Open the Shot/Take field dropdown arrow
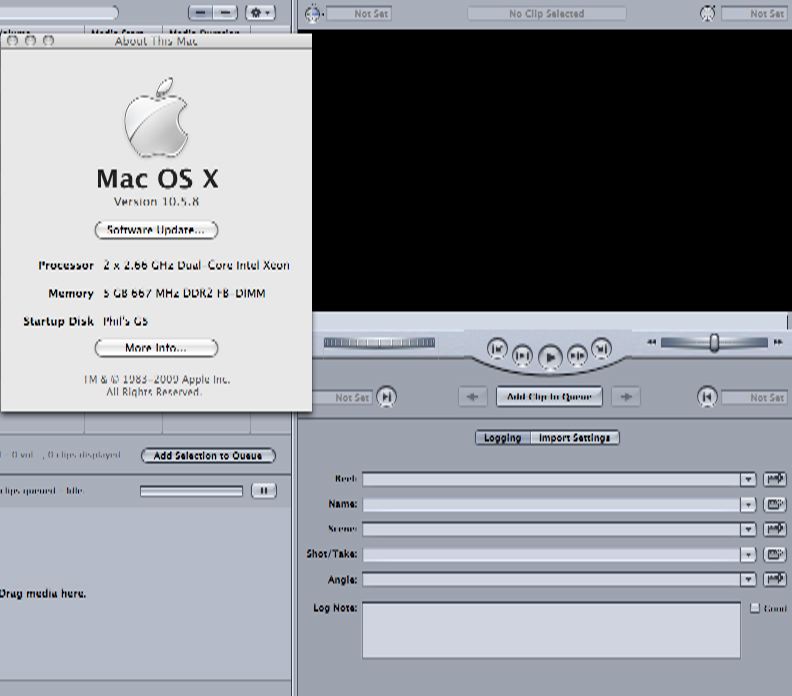 [748, 555]
